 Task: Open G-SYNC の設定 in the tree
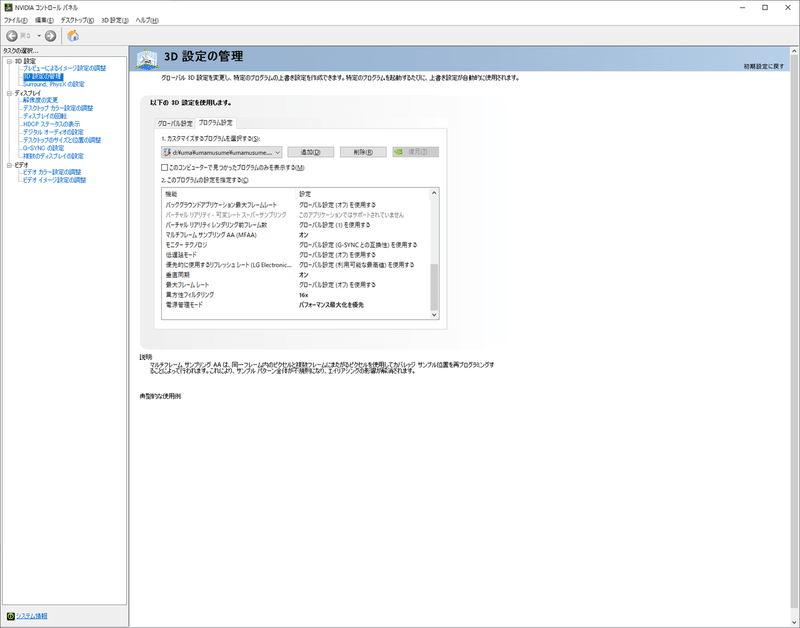pyautogui.click(x=43, y=148)
